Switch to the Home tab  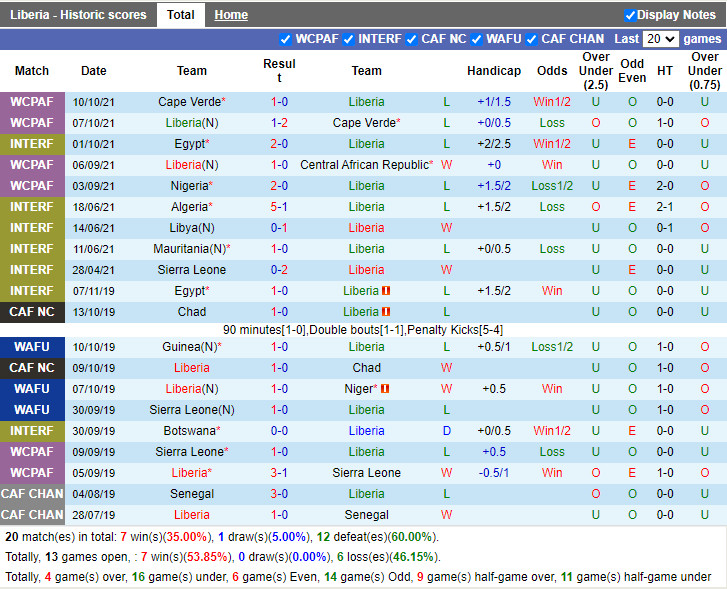tap(231, 15)
